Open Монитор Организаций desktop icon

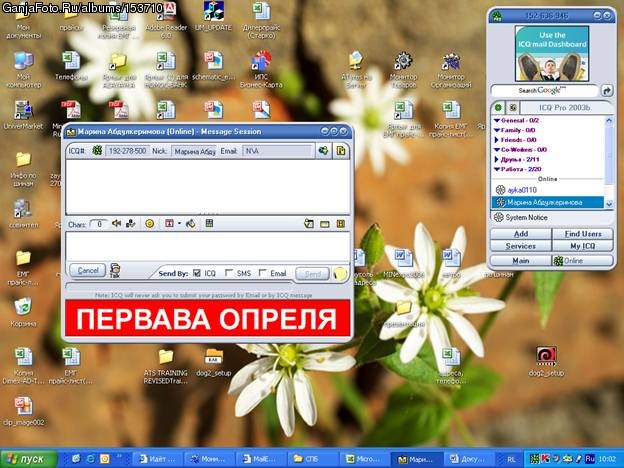451,70
